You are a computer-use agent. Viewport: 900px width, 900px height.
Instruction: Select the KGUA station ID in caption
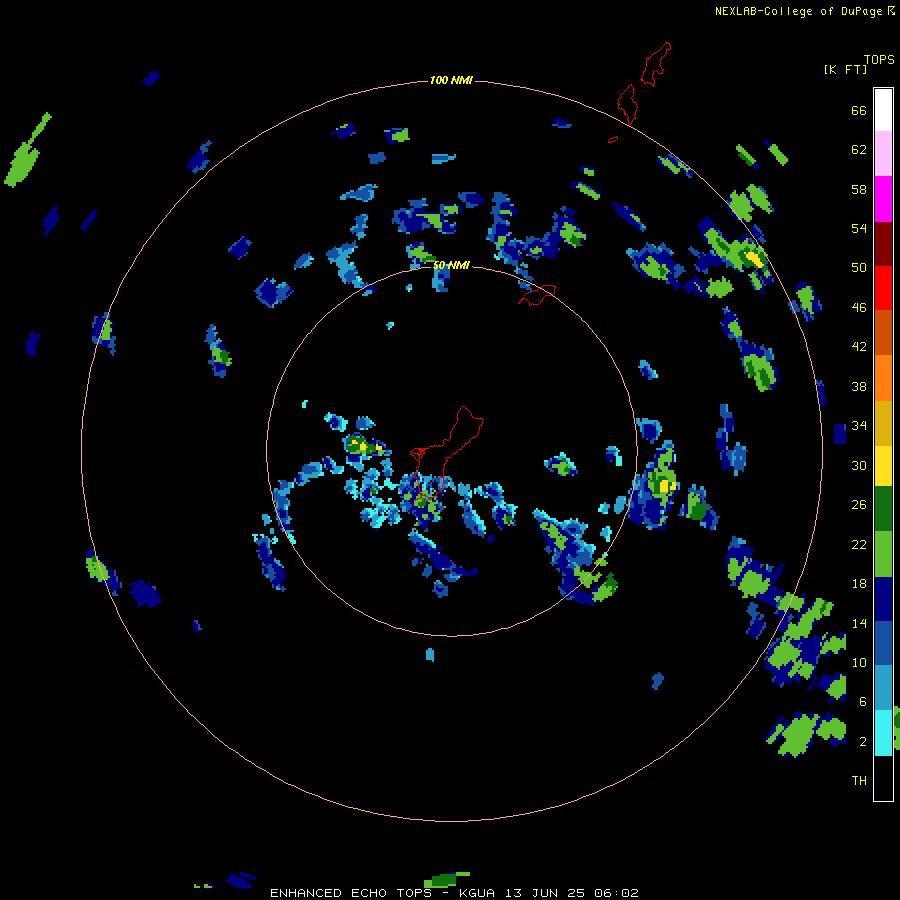476,893
